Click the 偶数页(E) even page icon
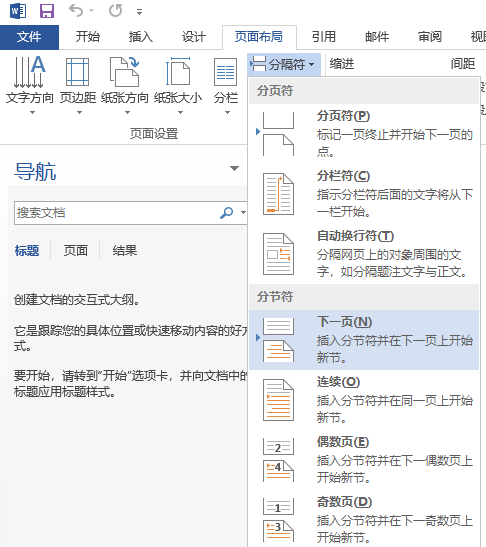 coord(278,460)
